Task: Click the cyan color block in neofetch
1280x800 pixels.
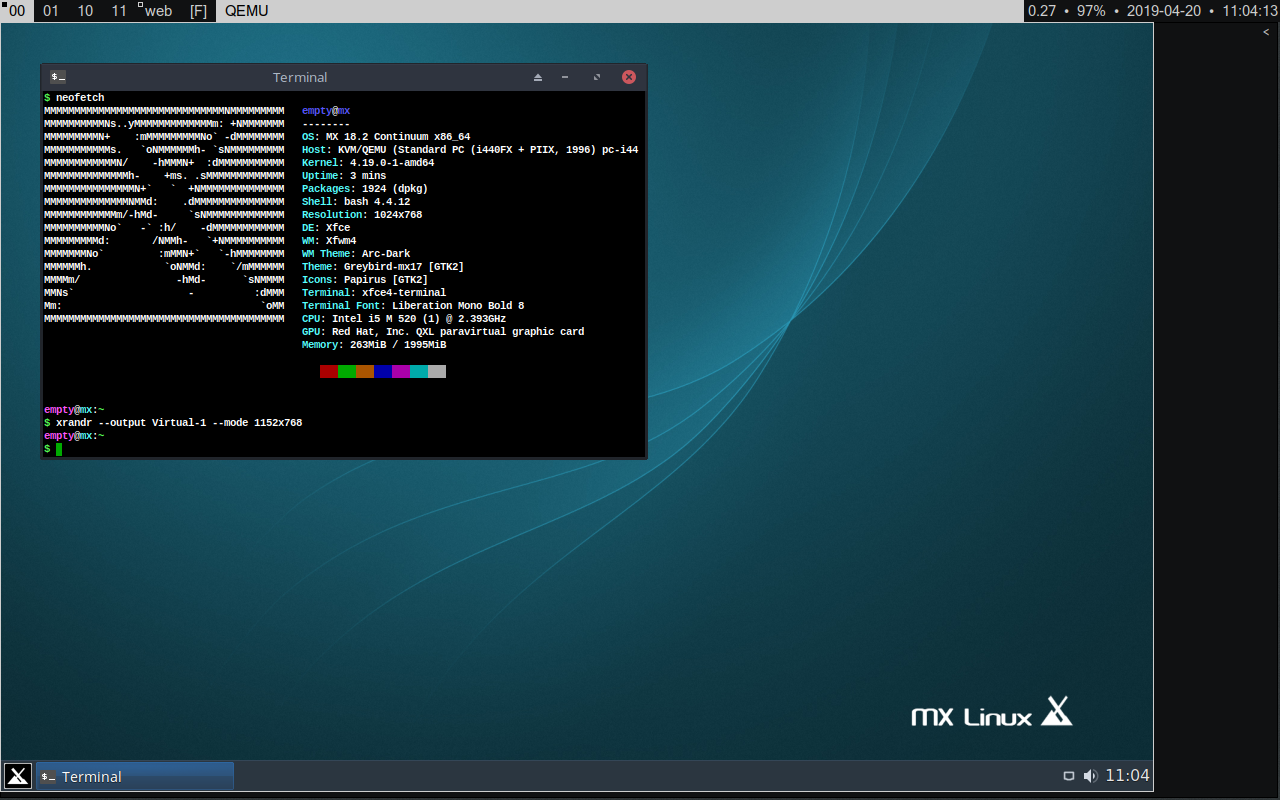Action: [x=419, y=371]
